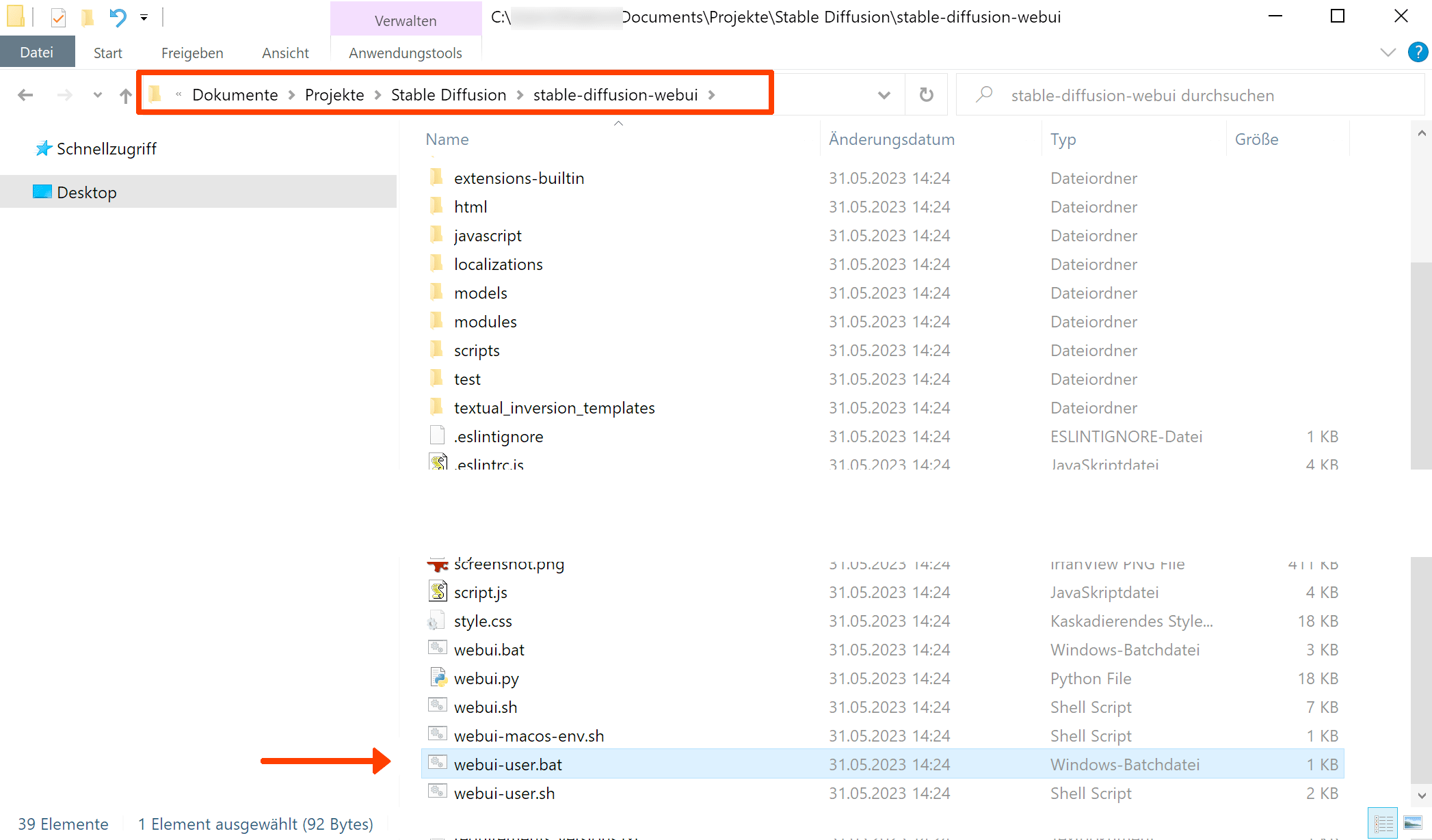
Task: Switch to the Ansicht ribbon tab
Action: click(x=285, y=53)
